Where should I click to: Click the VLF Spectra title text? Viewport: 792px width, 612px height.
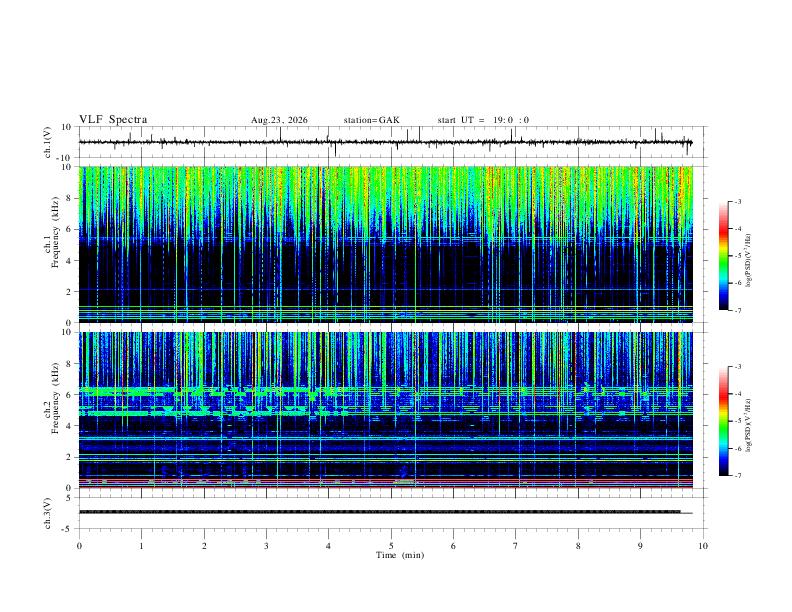(113, 120)
